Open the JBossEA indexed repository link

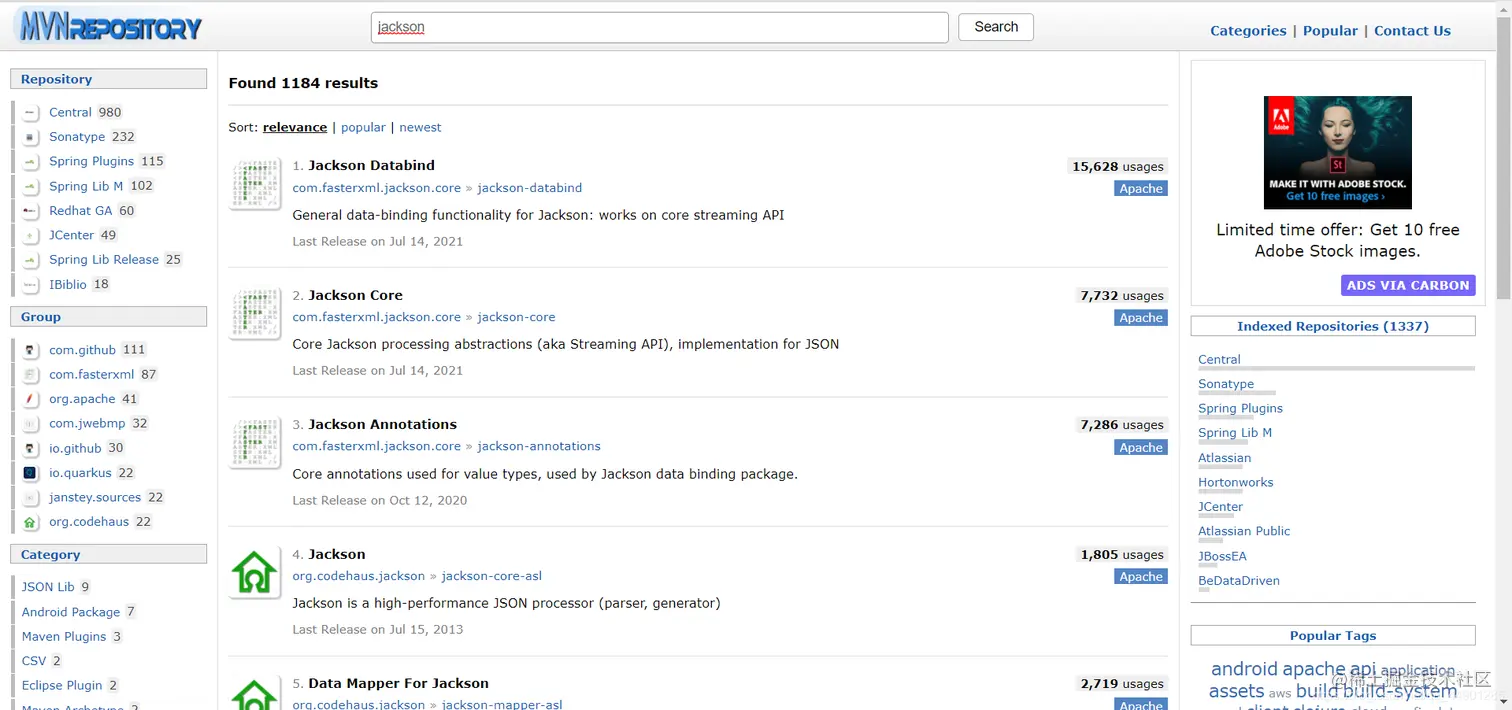pyautogui.click(x=1222, y=556)
